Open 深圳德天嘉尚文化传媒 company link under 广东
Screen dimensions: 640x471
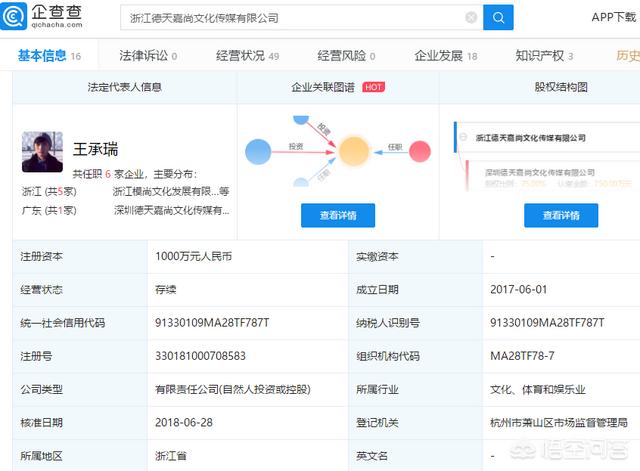[x=171, y=210]
